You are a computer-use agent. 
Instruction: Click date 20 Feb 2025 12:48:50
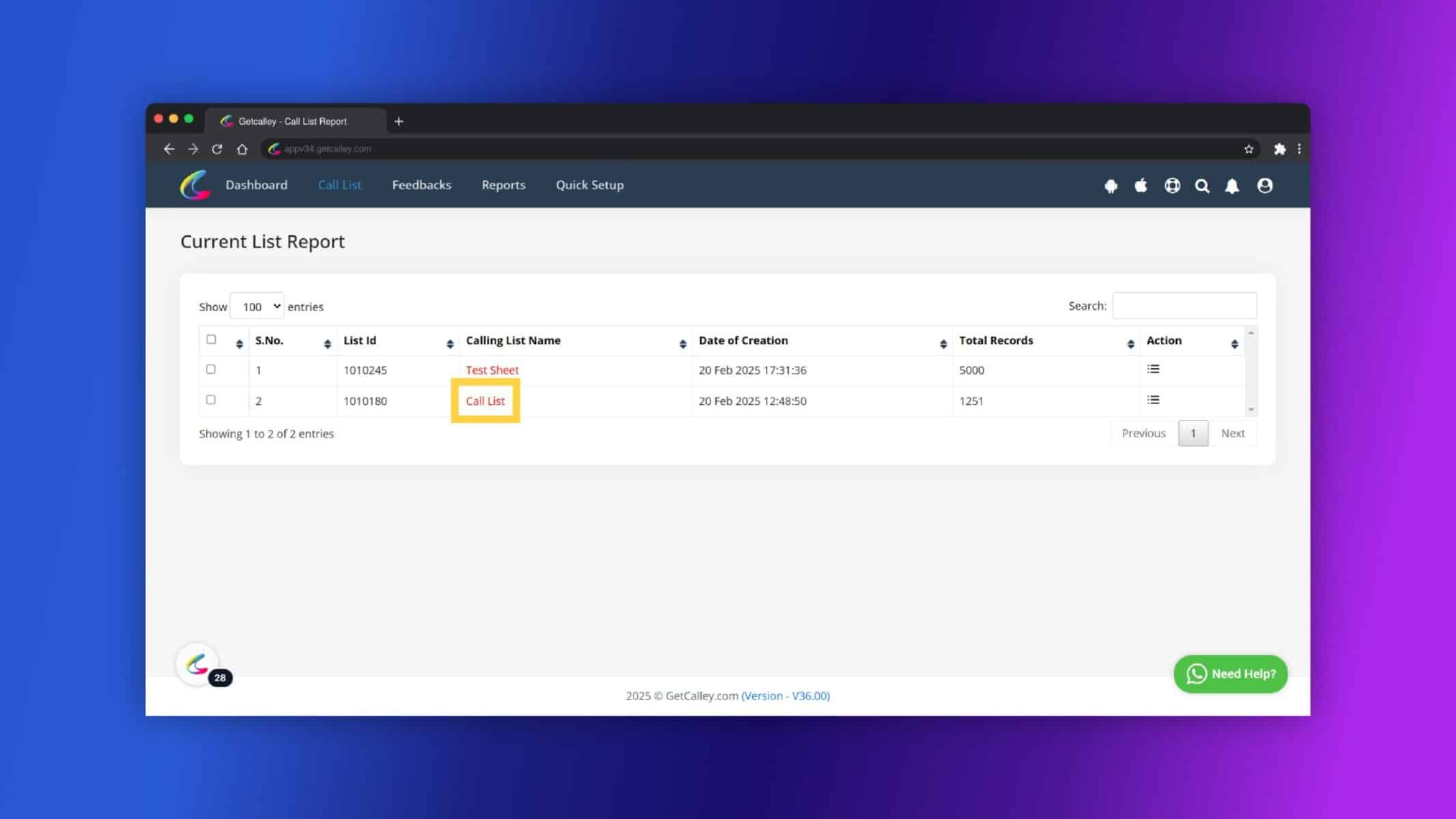coord(752,401)
